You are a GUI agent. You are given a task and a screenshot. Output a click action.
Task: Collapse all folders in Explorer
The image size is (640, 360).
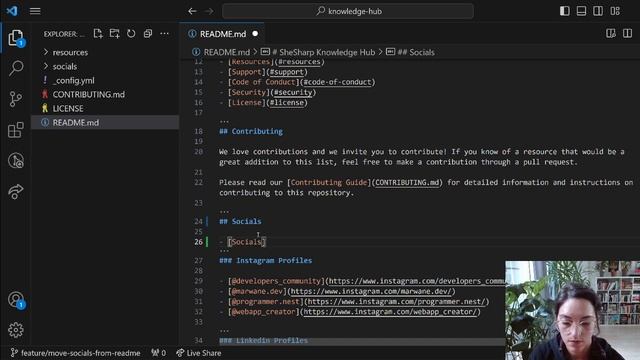click(148, 34)
